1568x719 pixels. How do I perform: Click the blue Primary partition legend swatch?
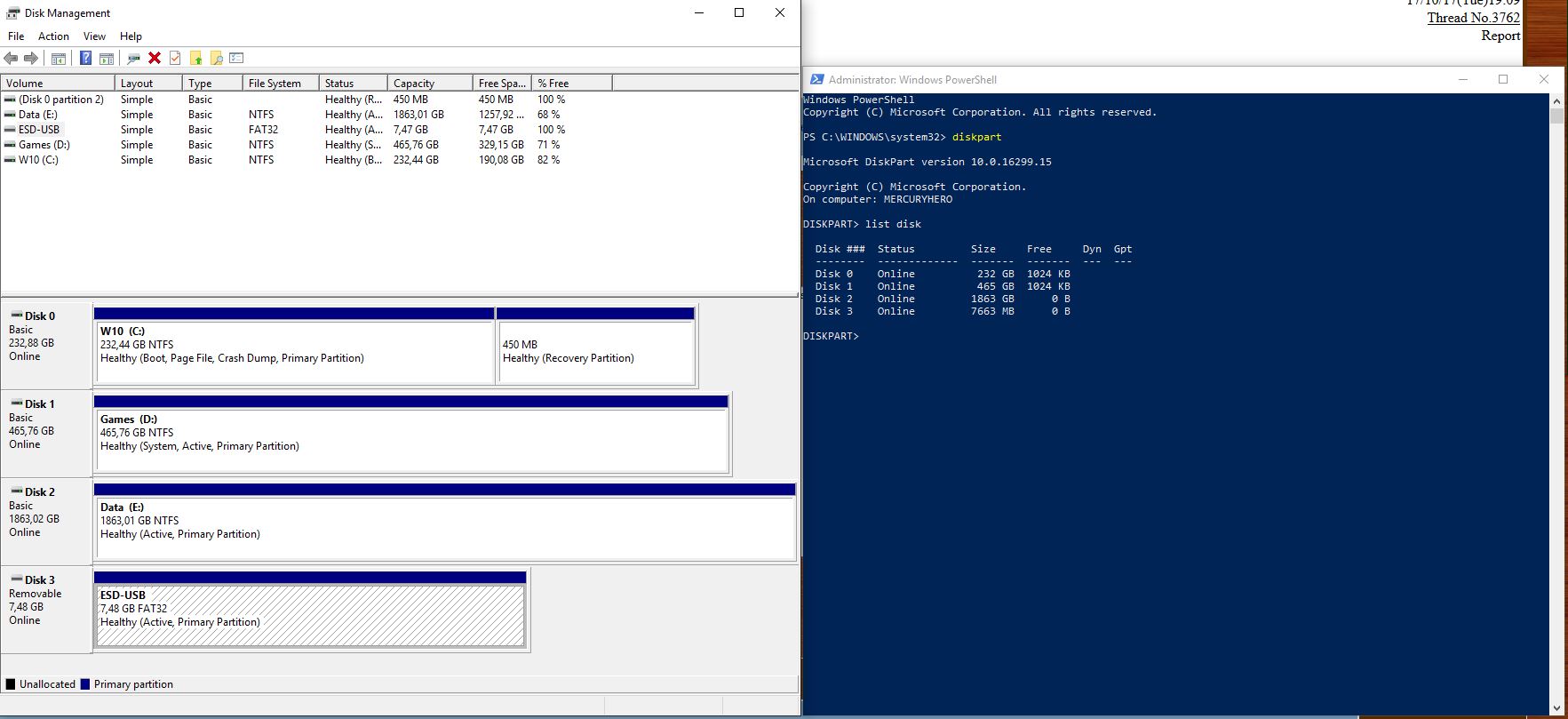[85, 684]
